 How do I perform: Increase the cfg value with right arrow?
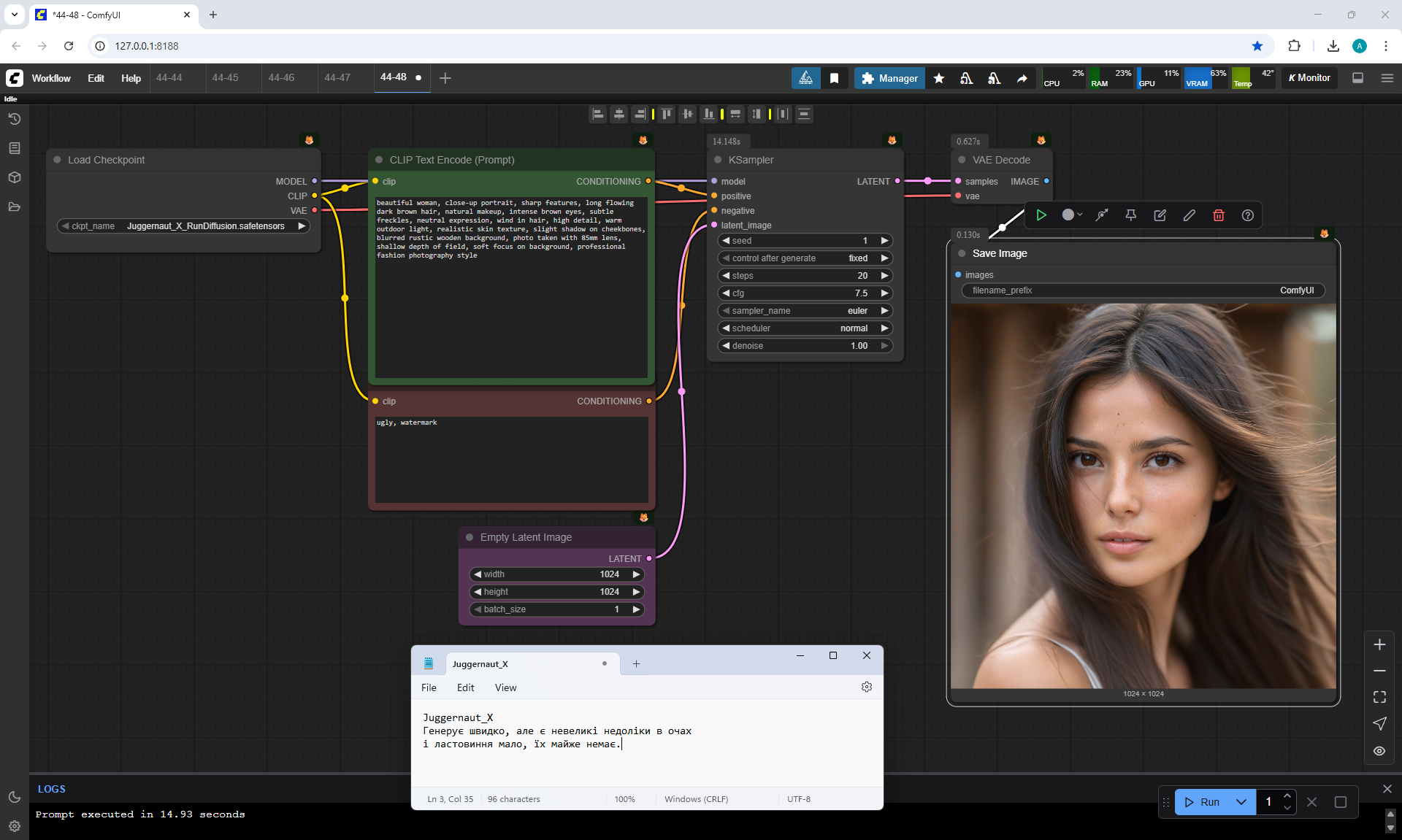(x=884, y=293)
